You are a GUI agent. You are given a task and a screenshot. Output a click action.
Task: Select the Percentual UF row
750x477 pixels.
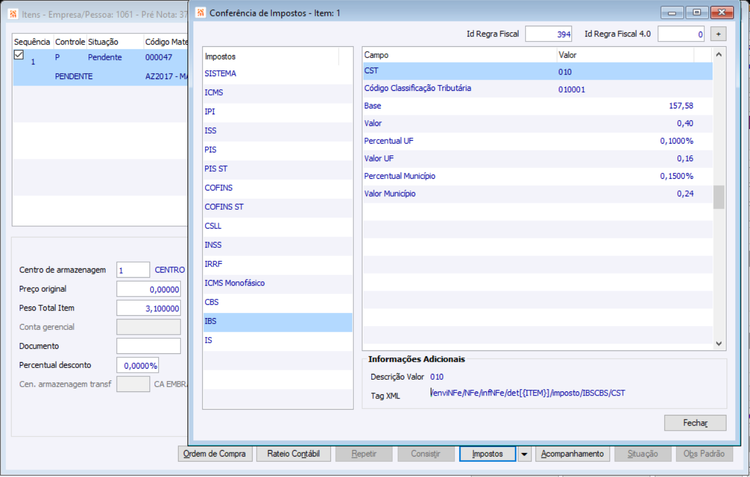538,141
